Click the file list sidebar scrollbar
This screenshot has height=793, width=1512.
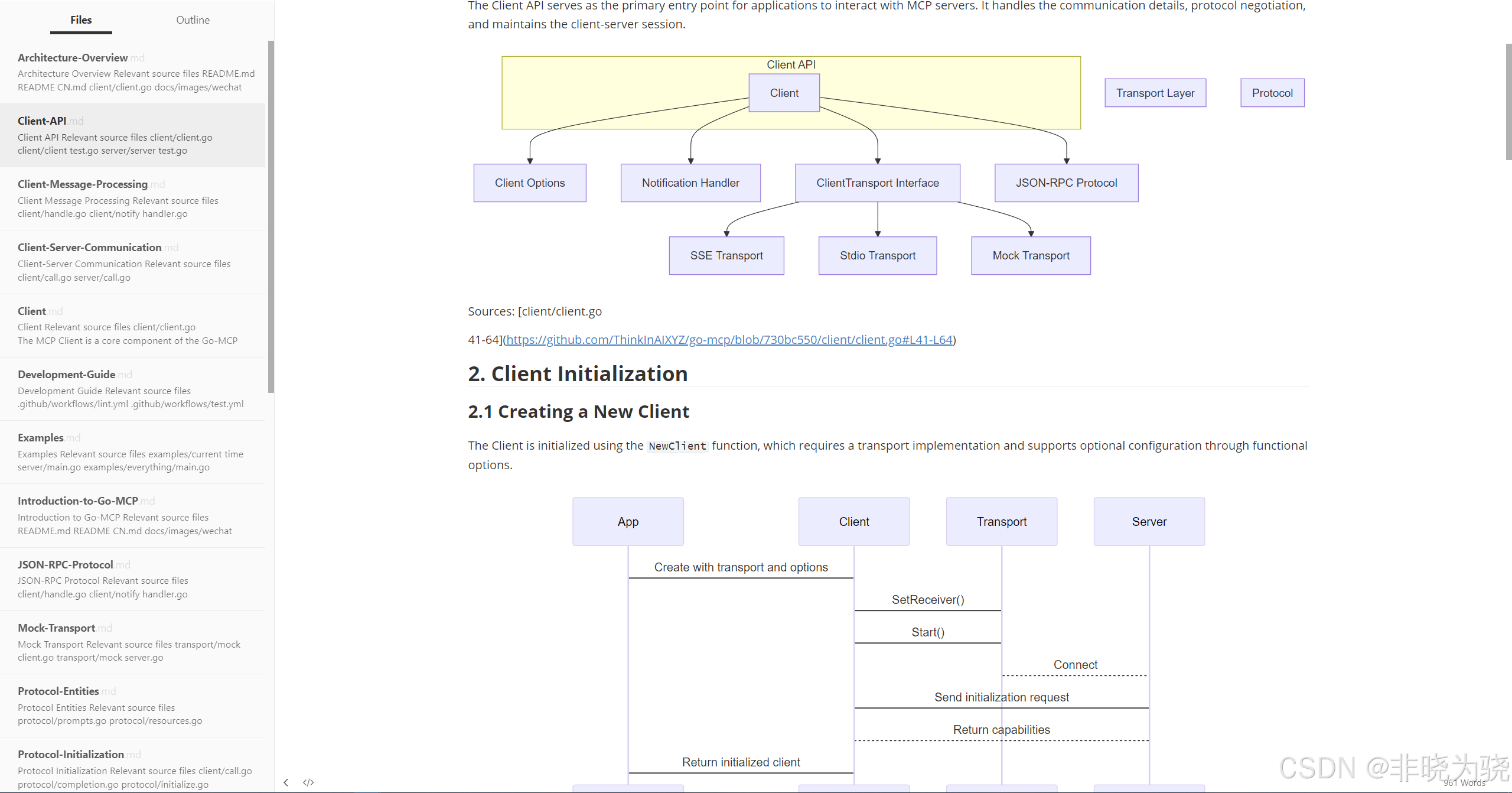pyautogui.click(x=271, y=216)
